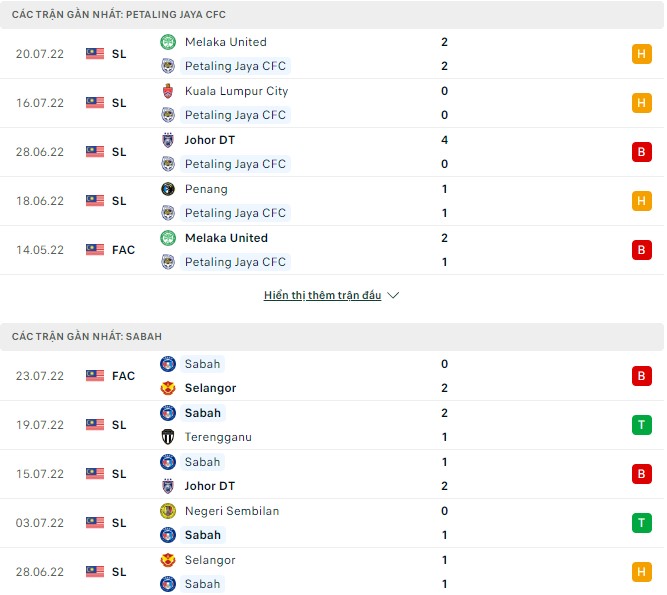
Task: Click the orange H badge for Penang match
Action: [x=641, y=201]
